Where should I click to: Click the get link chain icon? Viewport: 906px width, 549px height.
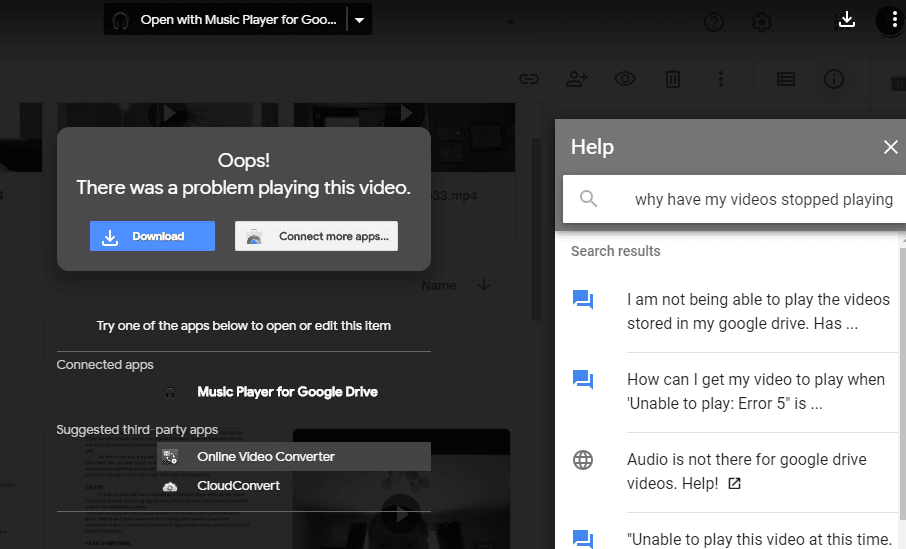[x=529, y=79]
